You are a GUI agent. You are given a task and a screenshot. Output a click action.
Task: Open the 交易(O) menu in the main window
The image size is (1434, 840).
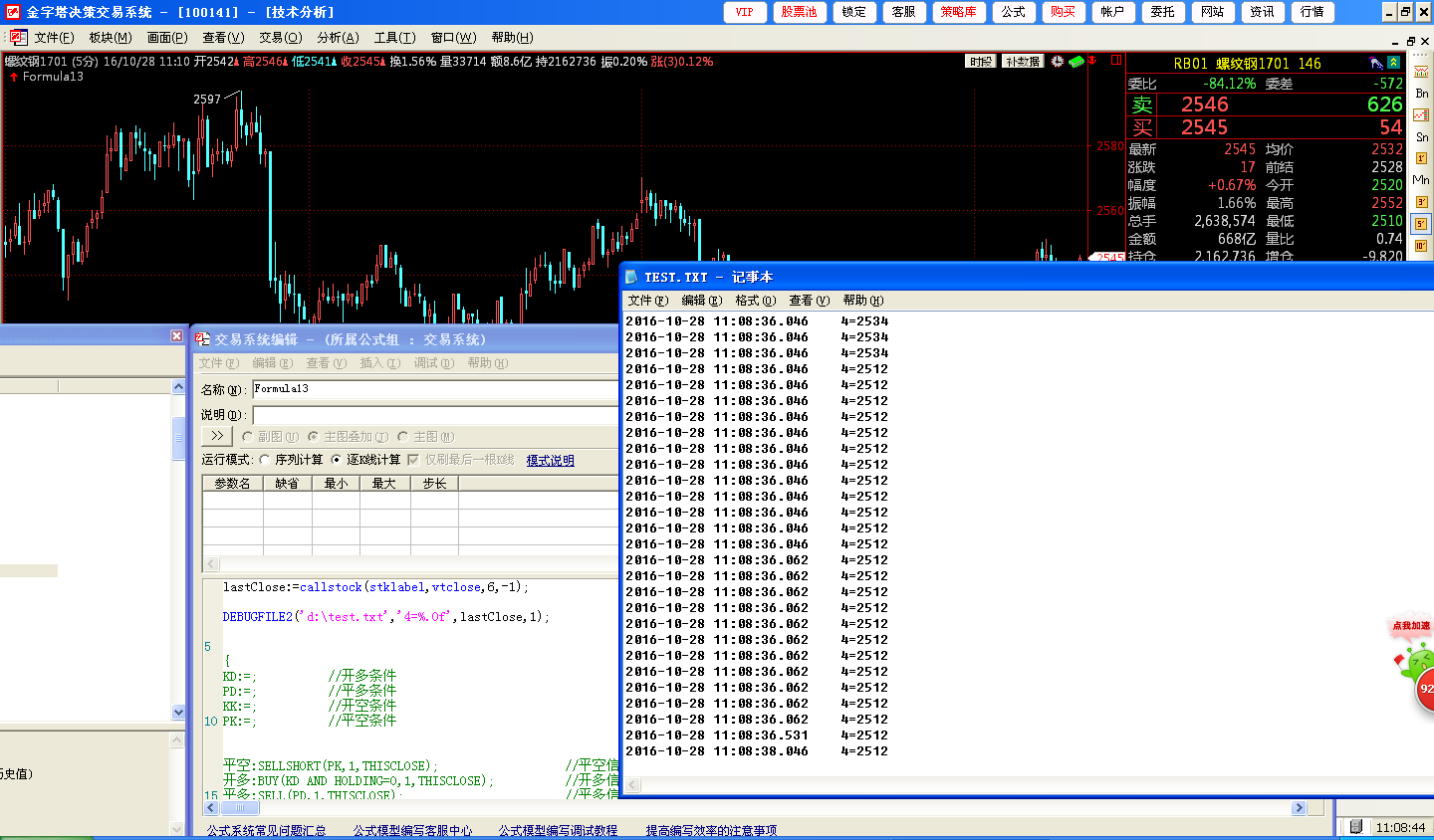click(281, 38)
